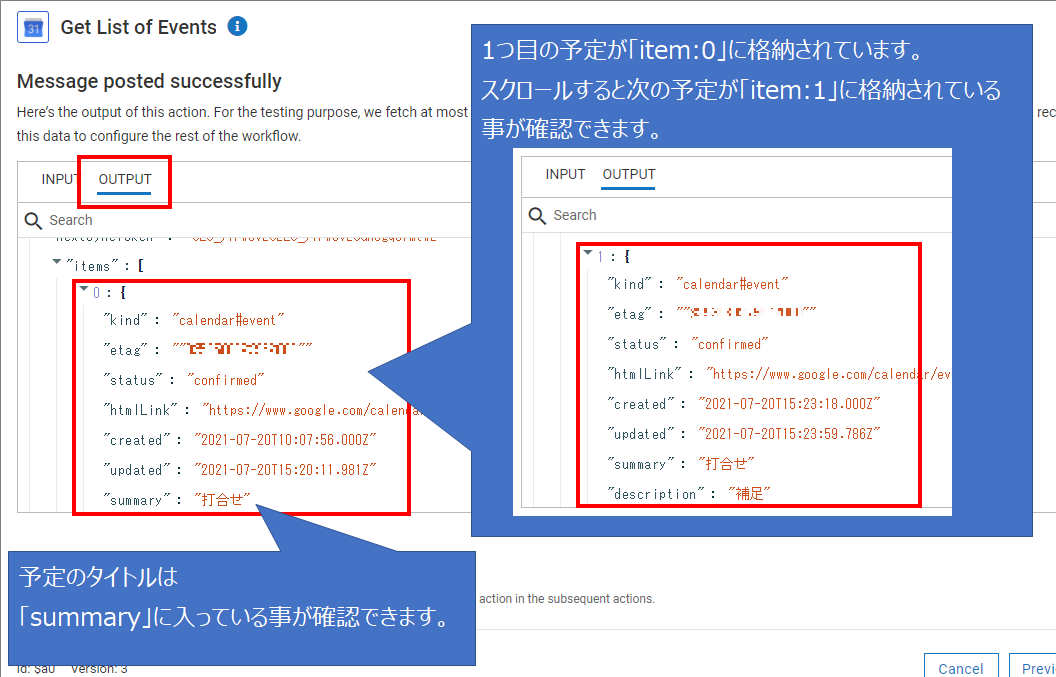Select the OUTPUT tab in the inset panel

pyautogui.click(x=629, y=174)
